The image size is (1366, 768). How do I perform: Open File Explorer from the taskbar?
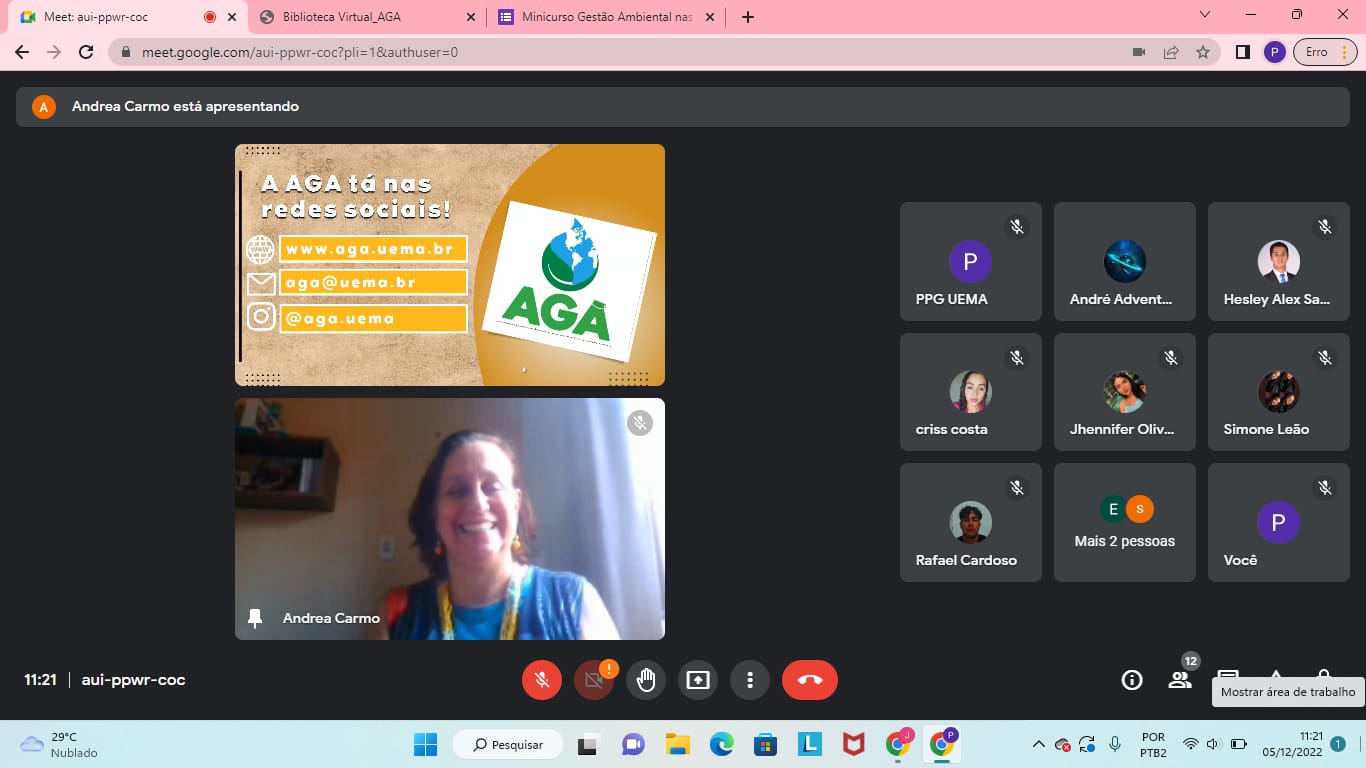(677, 744)
